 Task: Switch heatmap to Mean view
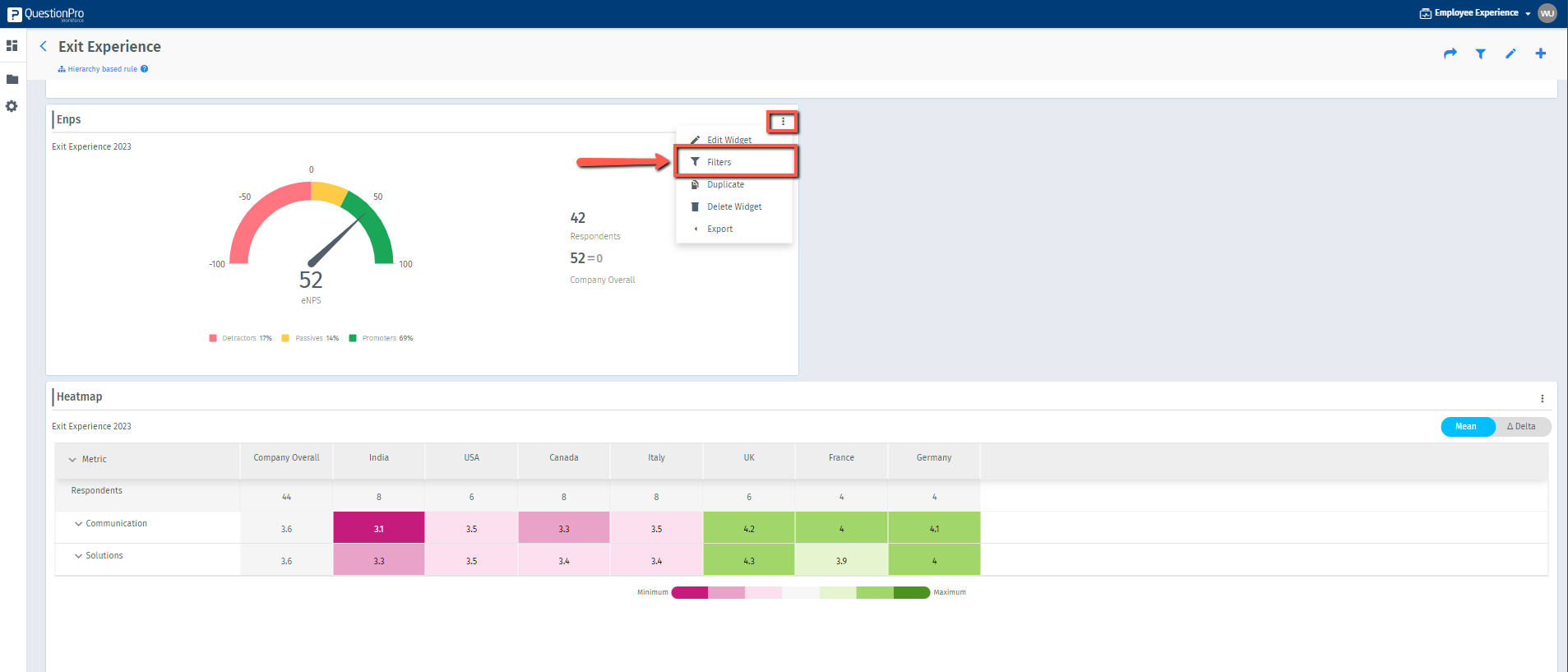(1465, 426)
